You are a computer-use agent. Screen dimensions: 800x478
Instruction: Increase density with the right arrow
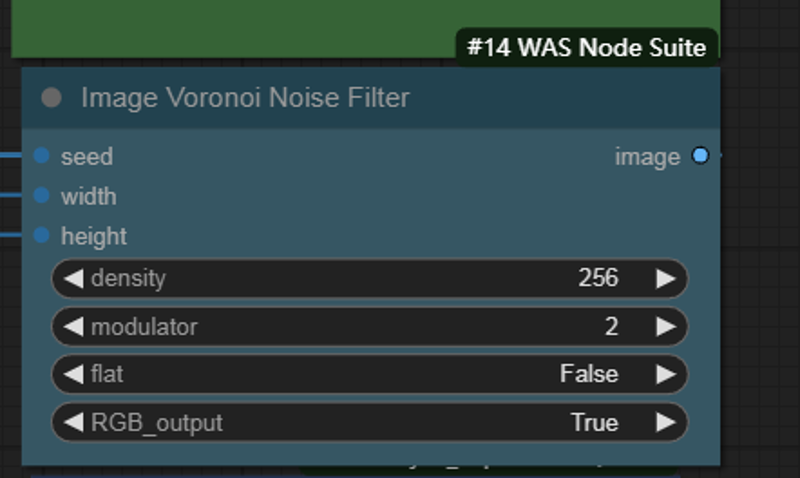666,279
